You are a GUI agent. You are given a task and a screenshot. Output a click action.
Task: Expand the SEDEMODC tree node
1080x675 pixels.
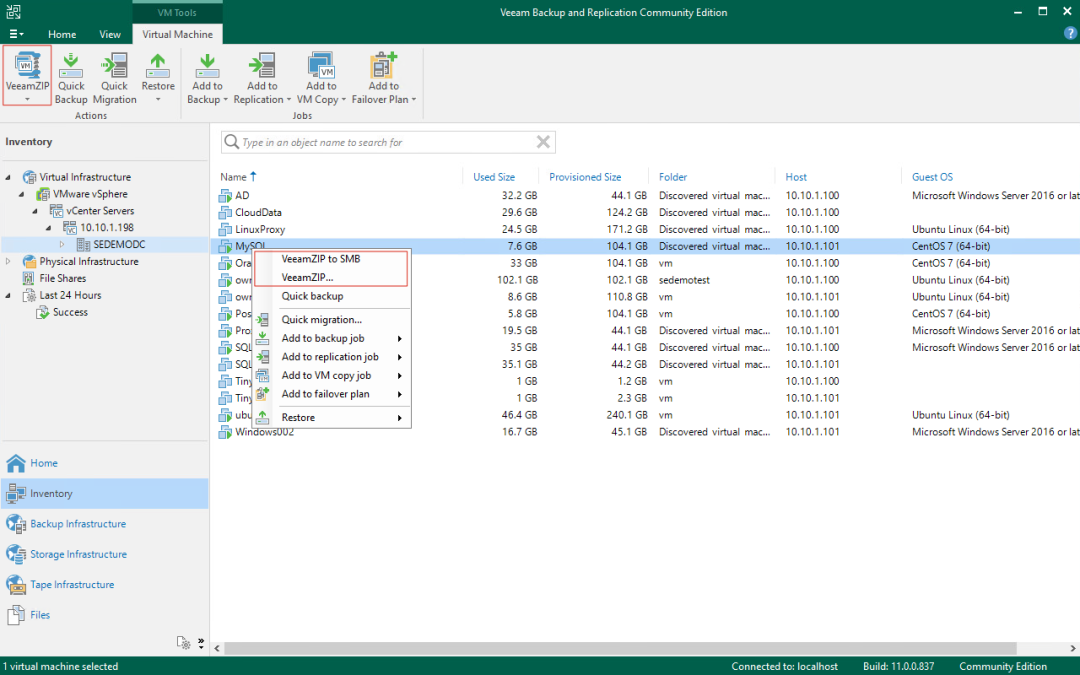pyautogui.click(x=62, y=245)
